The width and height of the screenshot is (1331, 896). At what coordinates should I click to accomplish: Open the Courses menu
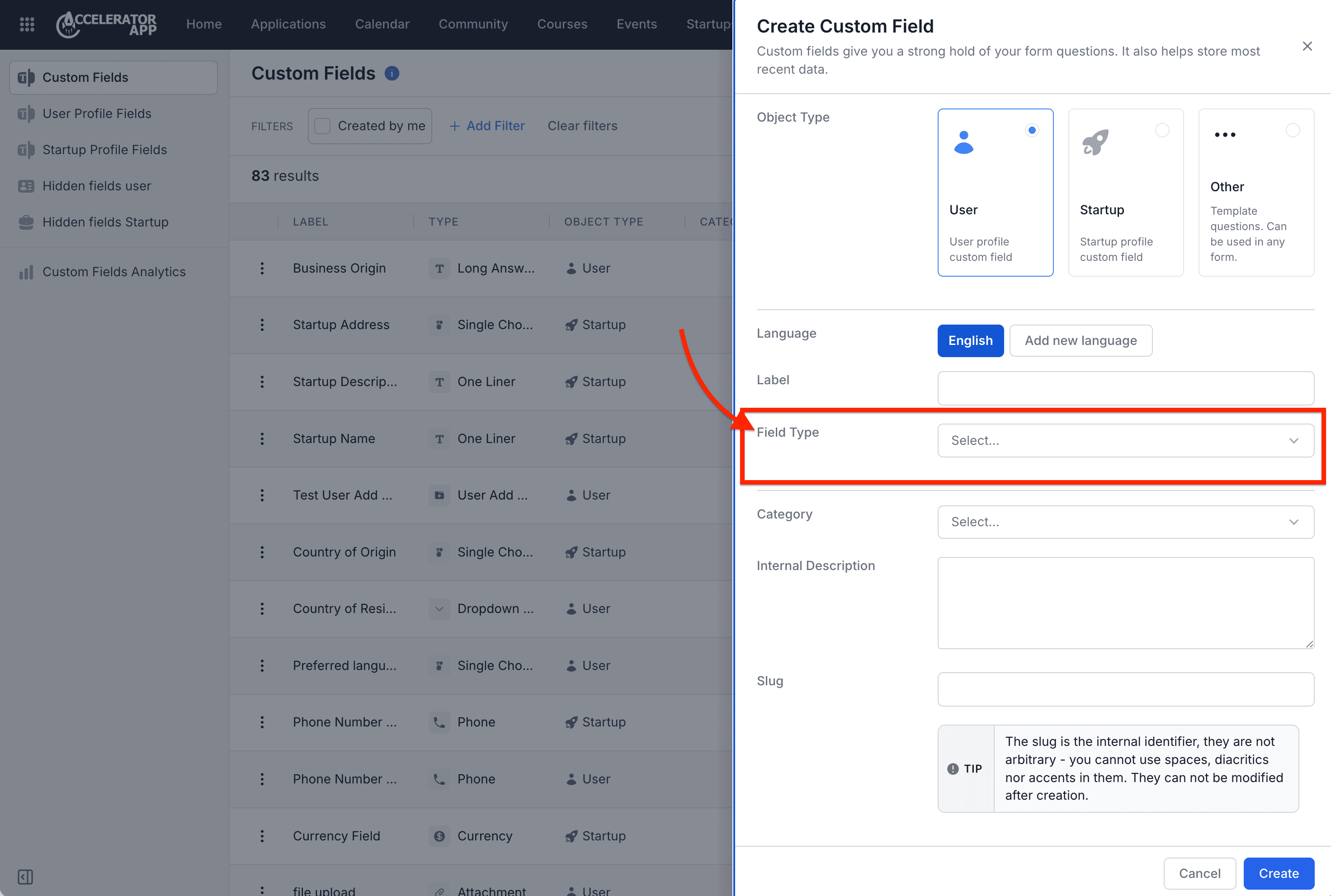pos(562,24)
